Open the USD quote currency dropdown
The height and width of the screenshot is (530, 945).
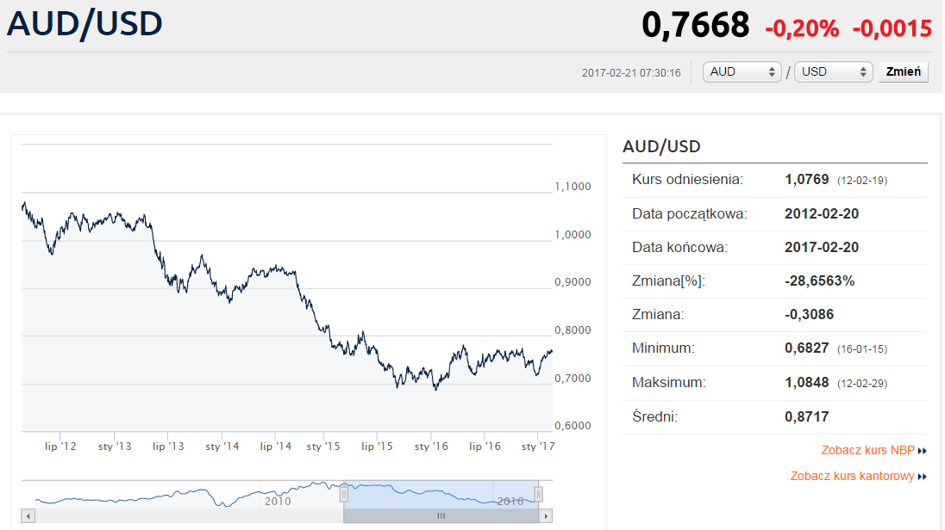(x=833, y=72)
